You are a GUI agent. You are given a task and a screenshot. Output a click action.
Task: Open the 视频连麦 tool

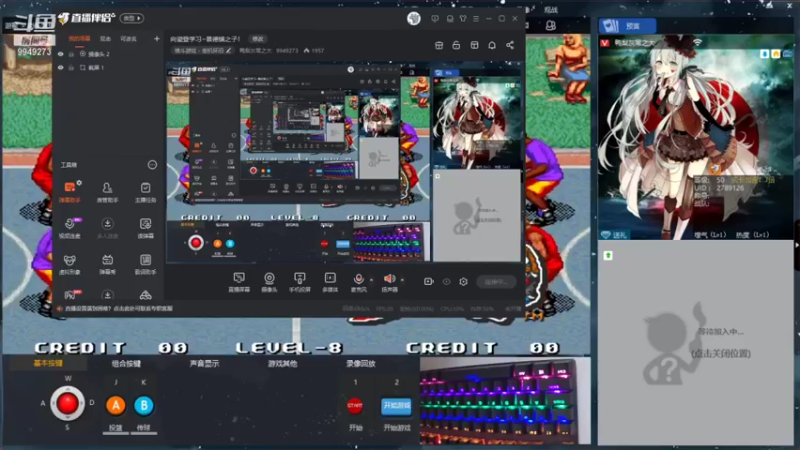(x=69, y=228)
